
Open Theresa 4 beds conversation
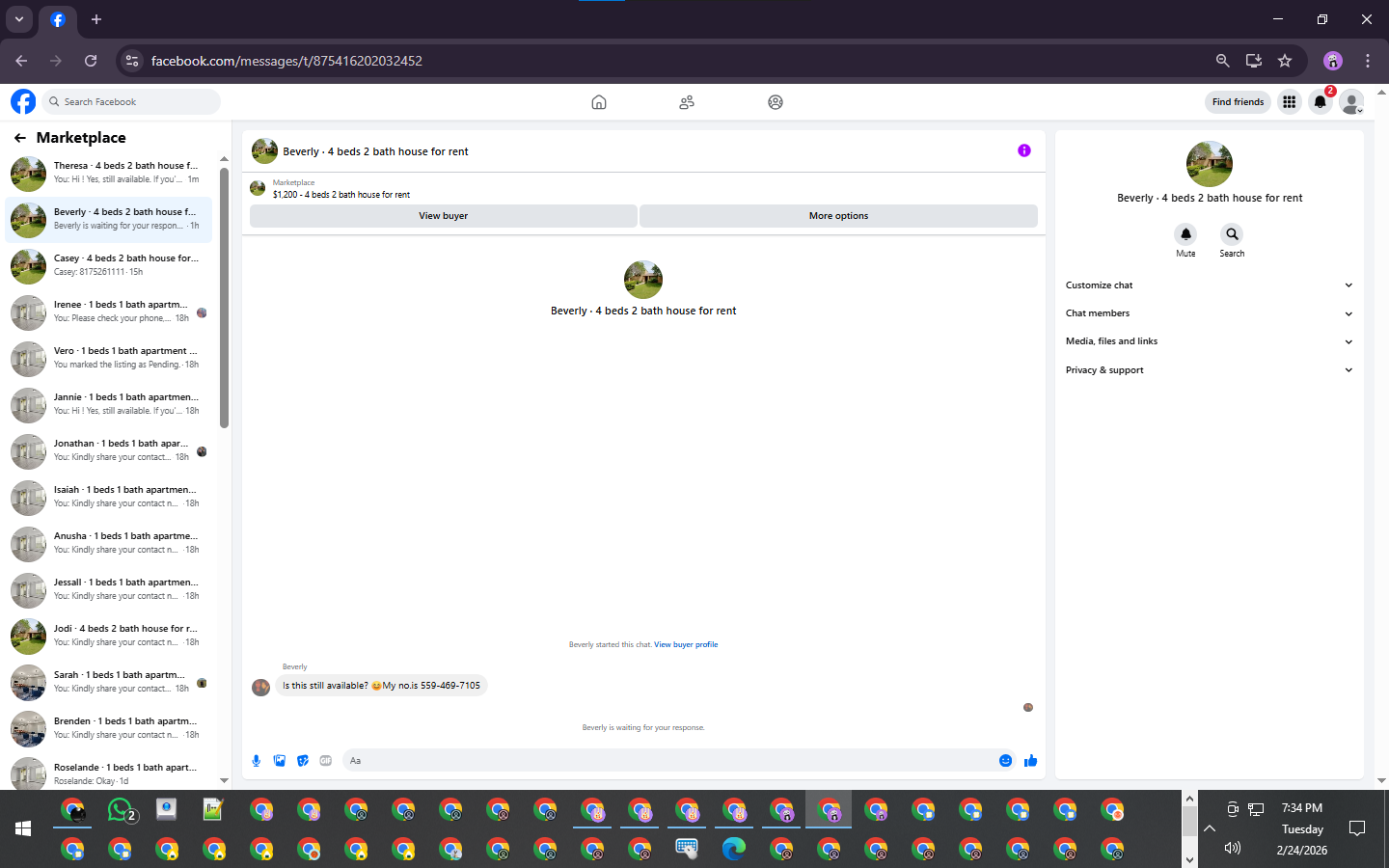click(109, 174)
